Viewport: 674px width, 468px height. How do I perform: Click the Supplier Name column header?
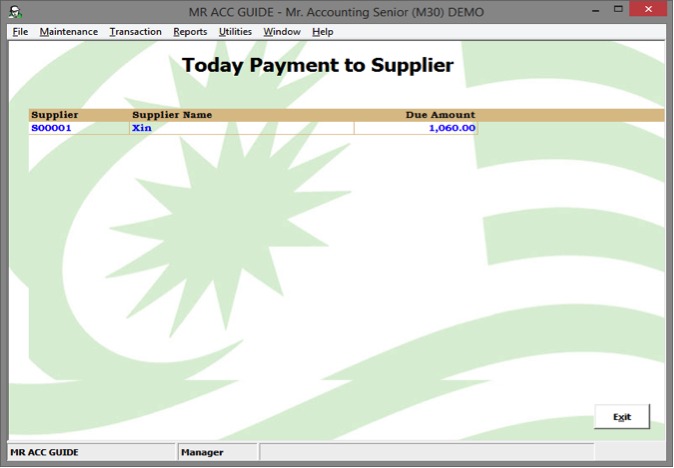(172, 115)
